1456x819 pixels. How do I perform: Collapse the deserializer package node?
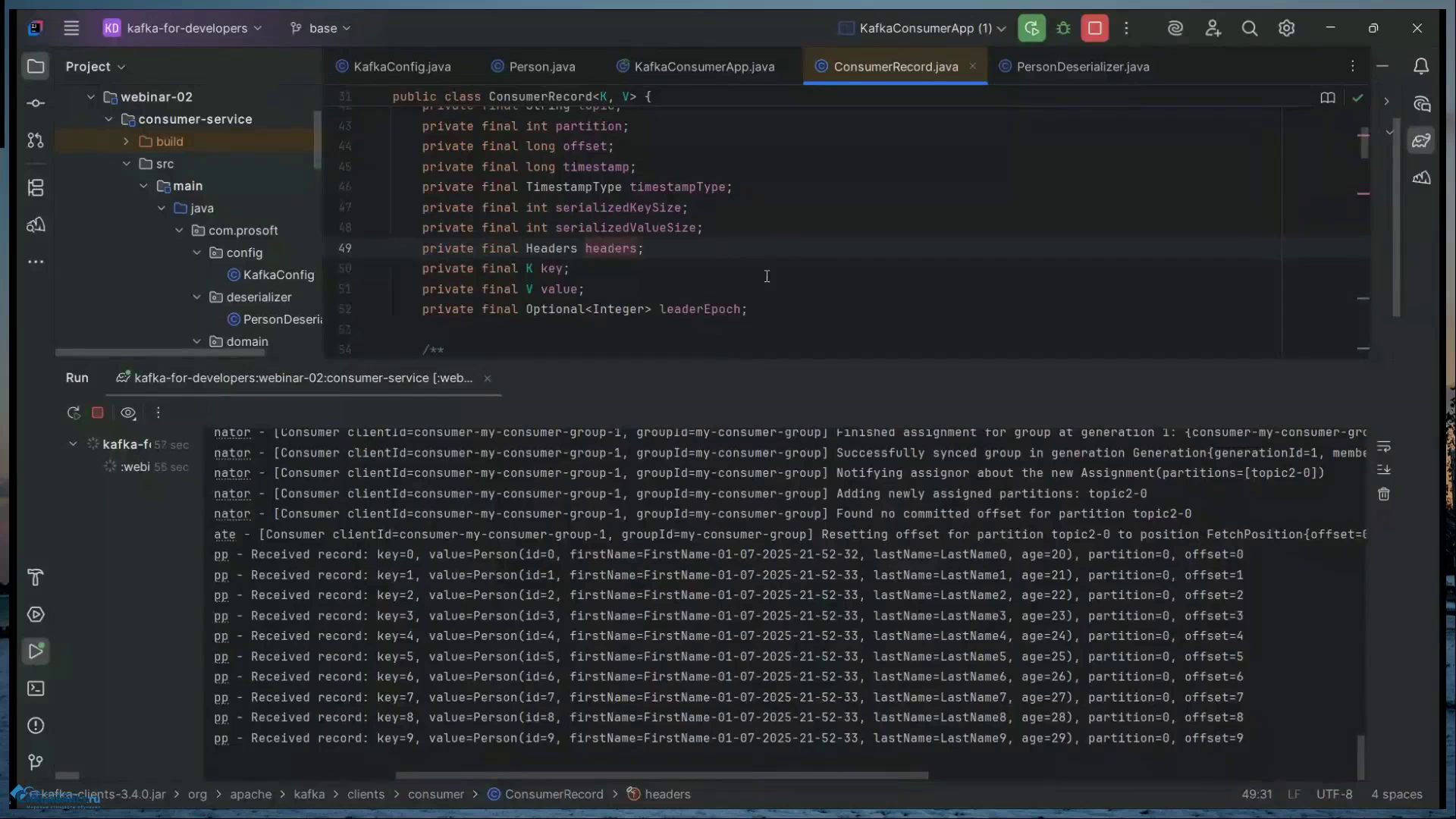[x=197, y=297]
